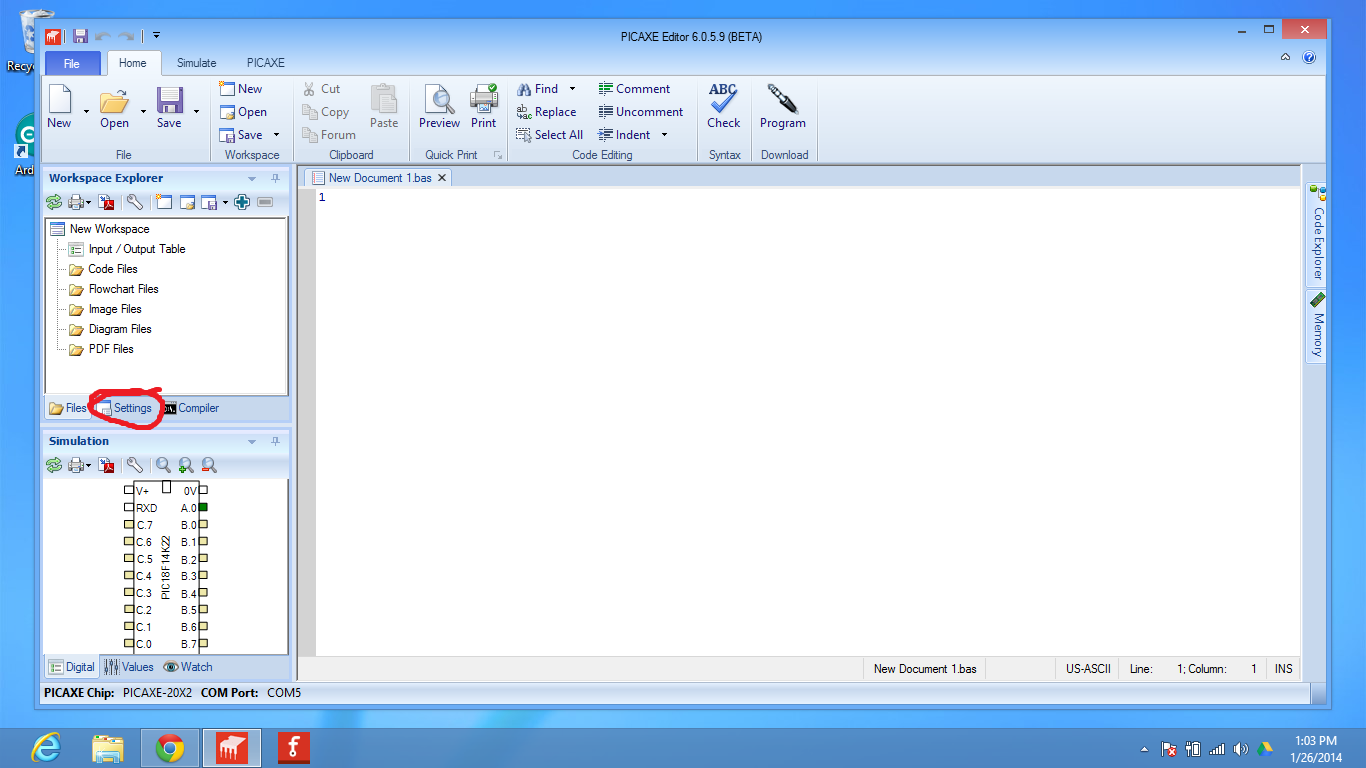Open the Simulate ribbon tab
The height and width of the screenshot is (768, 1366).
pos(196,62)
